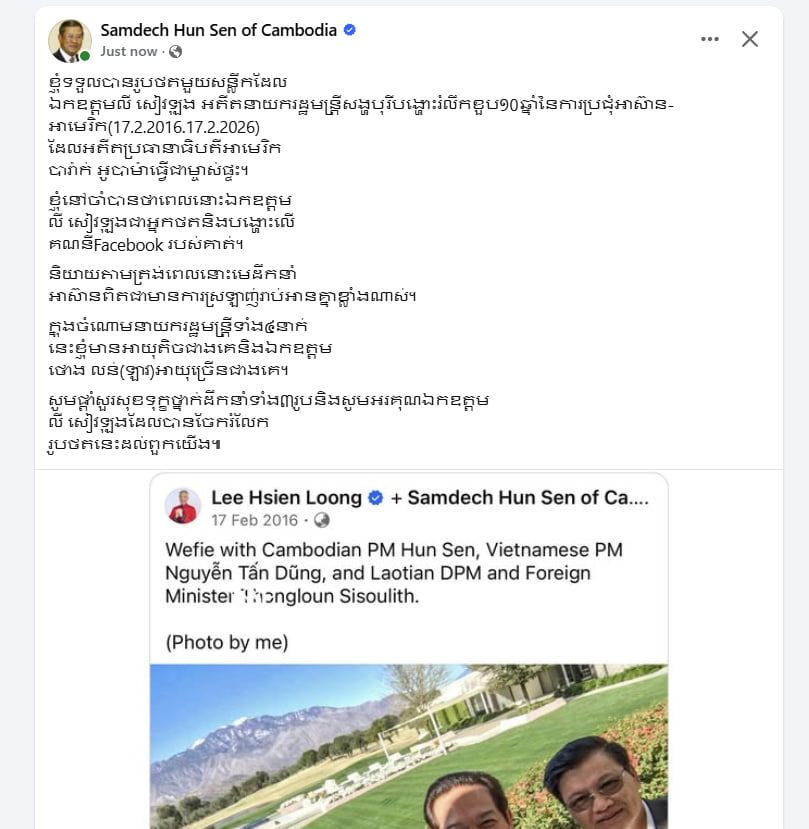Click Lee Hsien Loong's profile avatar

click(x=182, y=506)
